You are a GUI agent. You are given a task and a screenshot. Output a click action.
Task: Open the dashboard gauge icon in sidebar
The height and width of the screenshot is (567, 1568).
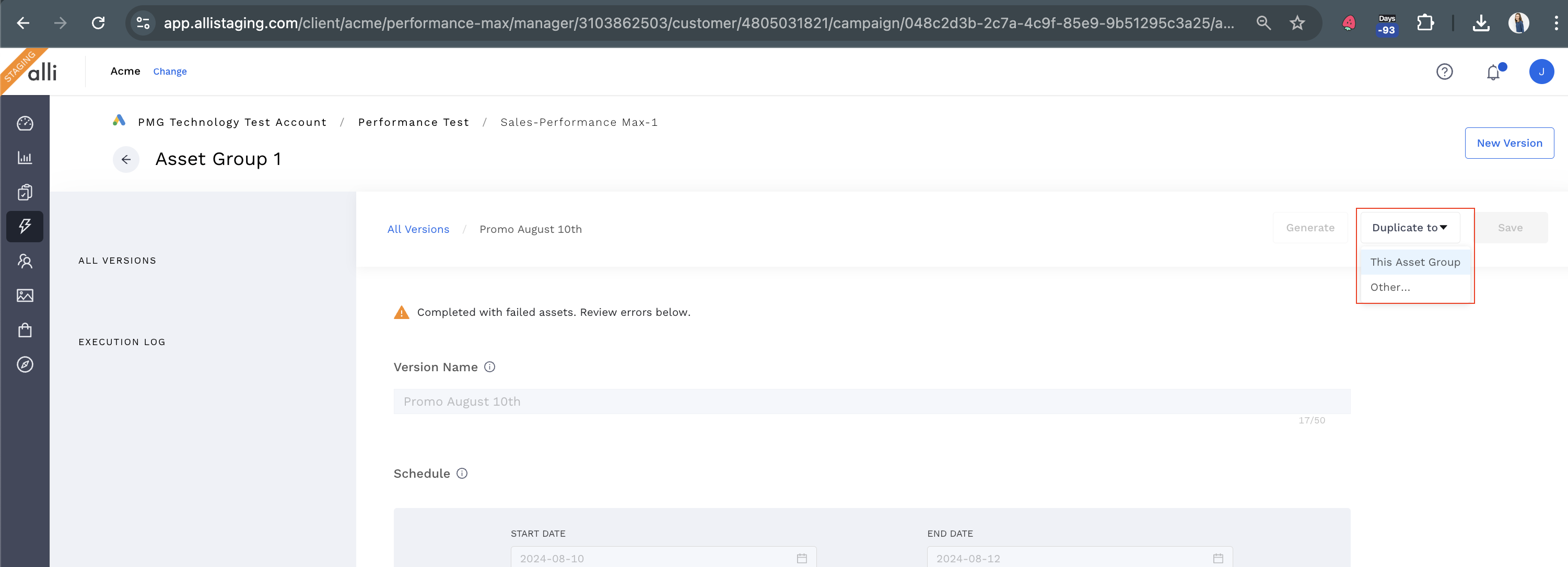(25, 124)
